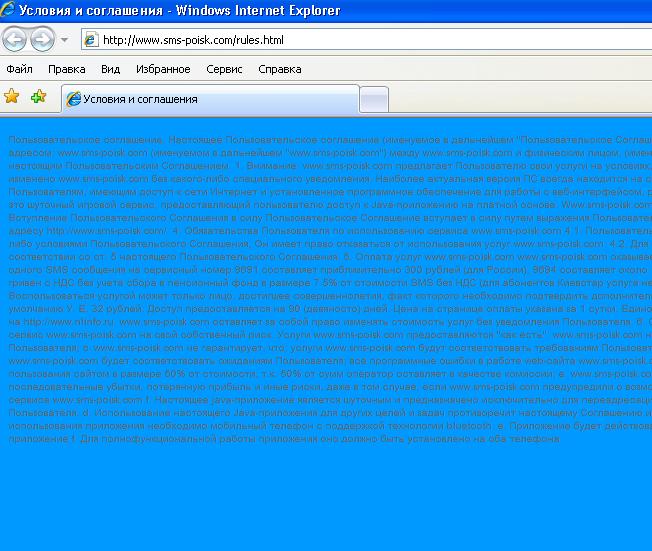Open the recent pages dropdown arrow

click(64, 40)
